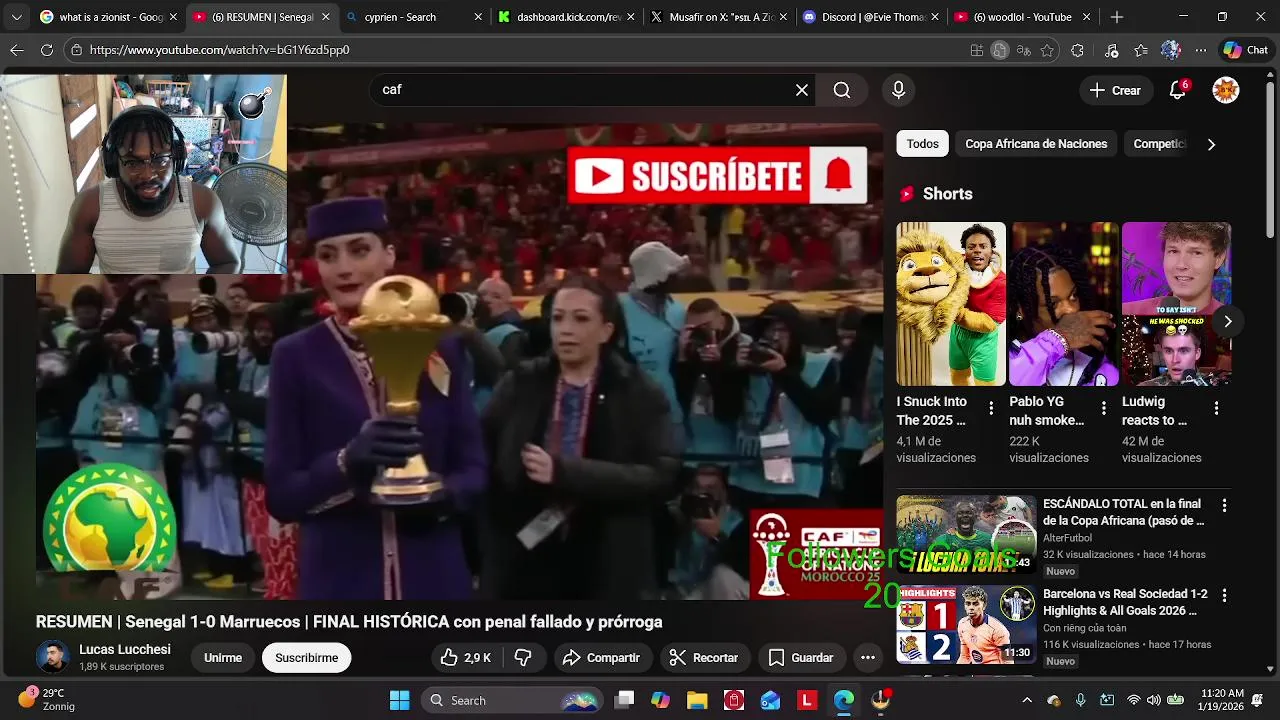The image size is (1280, 720).
Task: Click the browser address bar URL
Action: coord(219,50)
